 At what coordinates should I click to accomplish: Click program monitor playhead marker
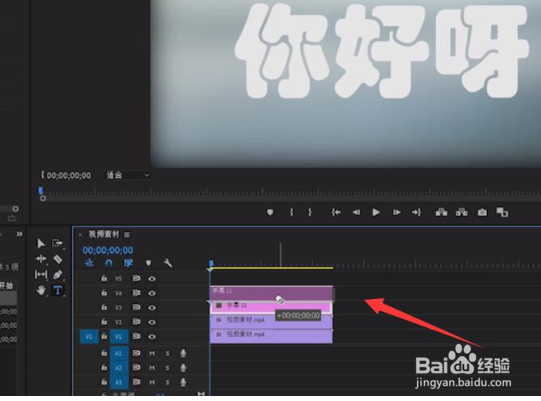coord(41,190)
